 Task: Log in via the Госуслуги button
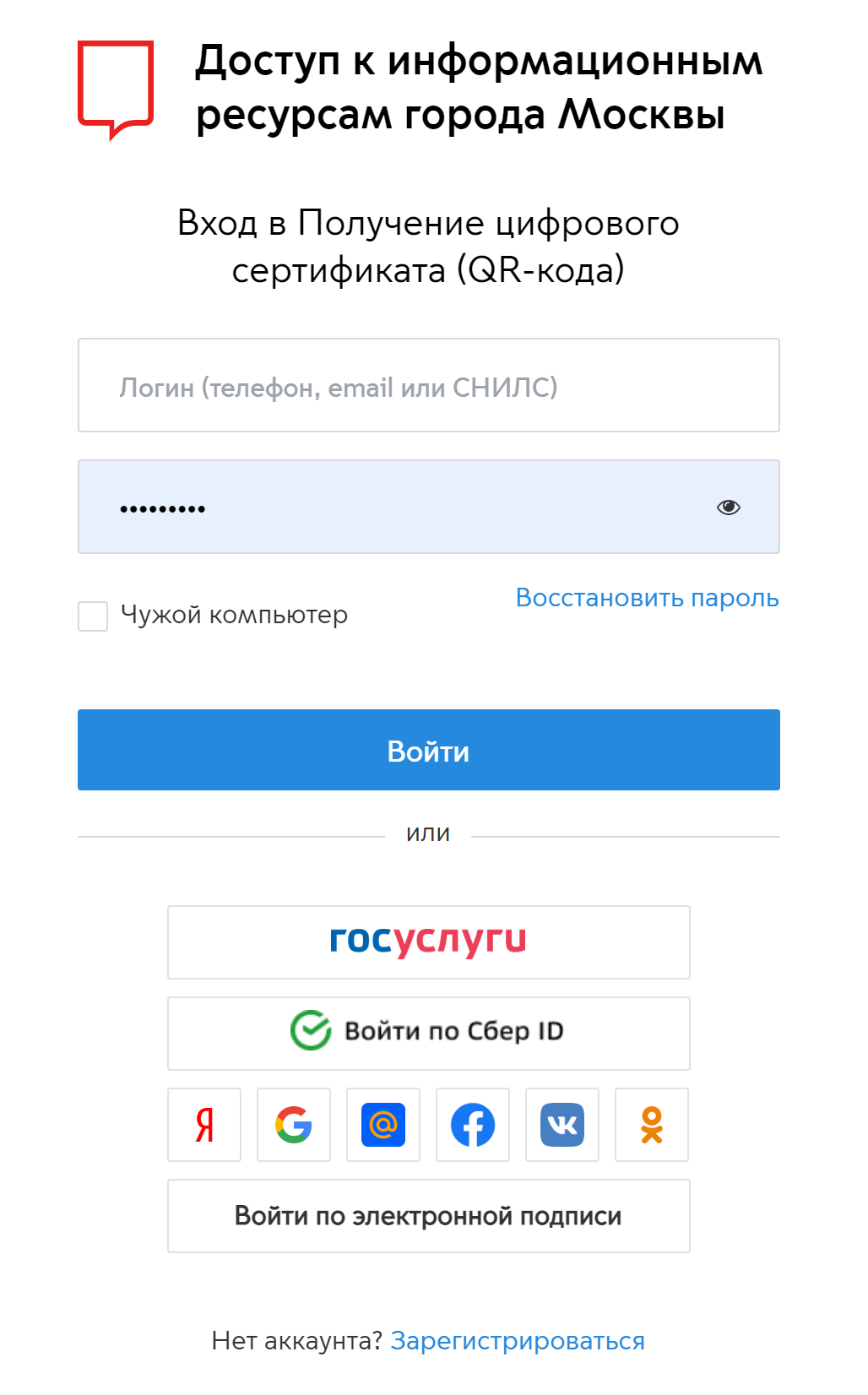tap(429, 942)
